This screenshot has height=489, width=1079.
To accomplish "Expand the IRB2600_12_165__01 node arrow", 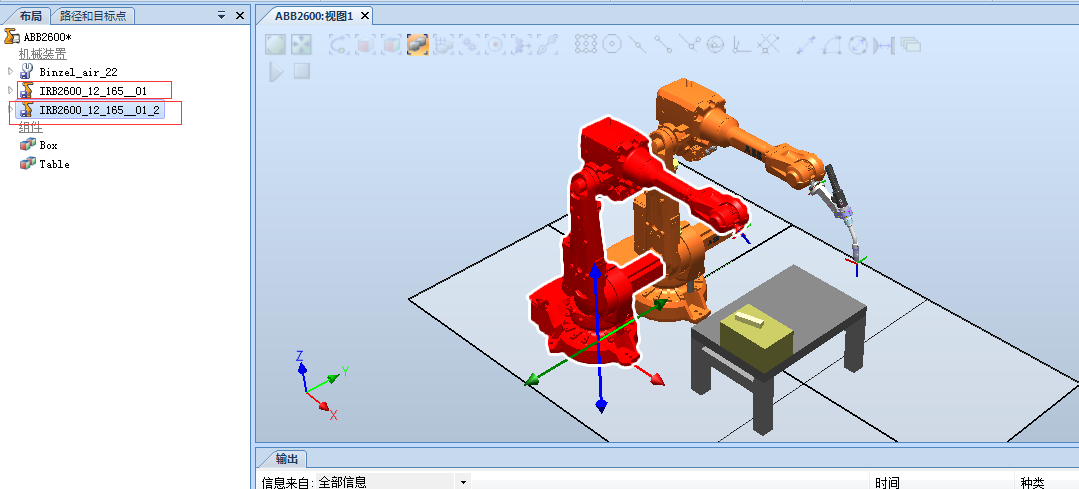I will [10, 90].
